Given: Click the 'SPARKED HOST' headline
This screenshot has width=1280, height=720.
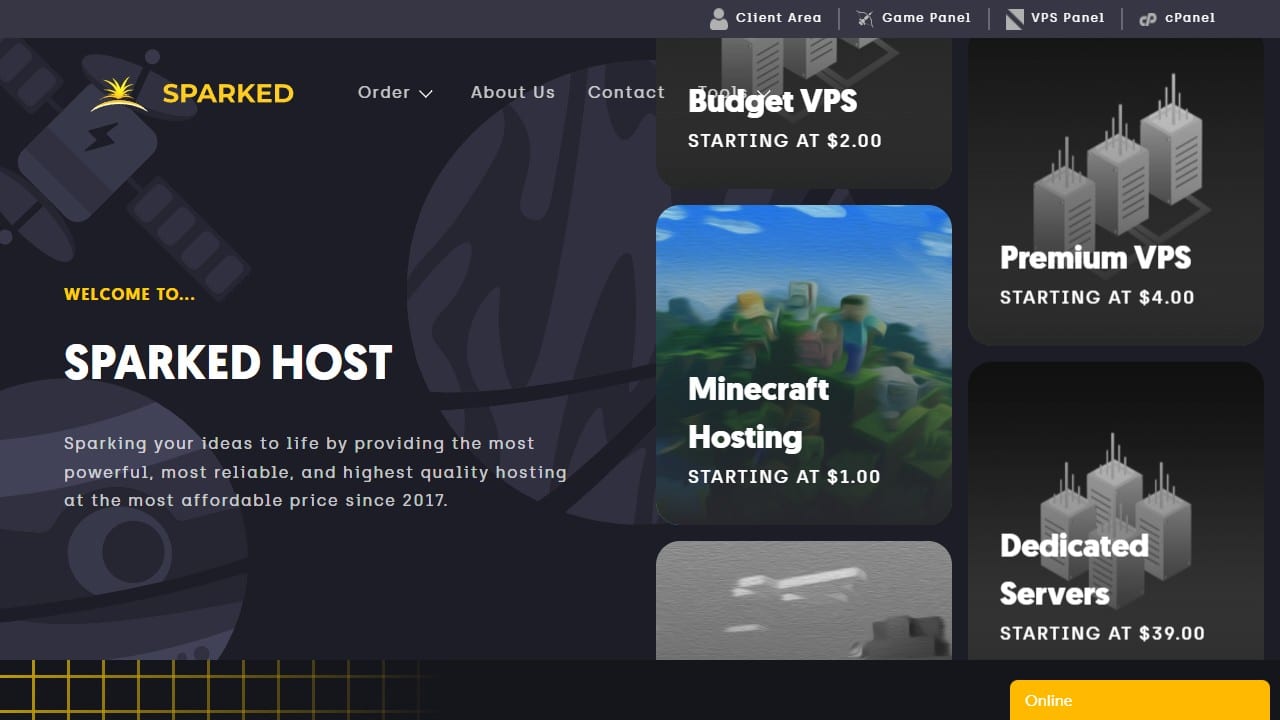Looking at the screenshot, I should pyautogui.click(x=228, y=362).
